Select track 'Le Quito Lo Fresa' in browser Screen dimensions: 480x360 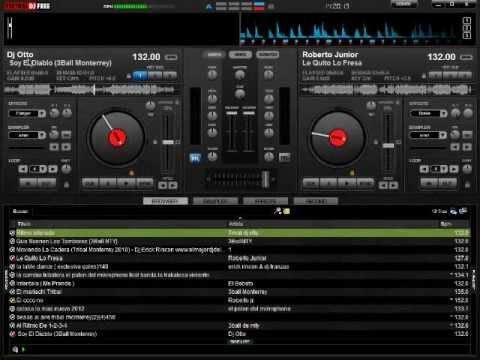[239, 258]
